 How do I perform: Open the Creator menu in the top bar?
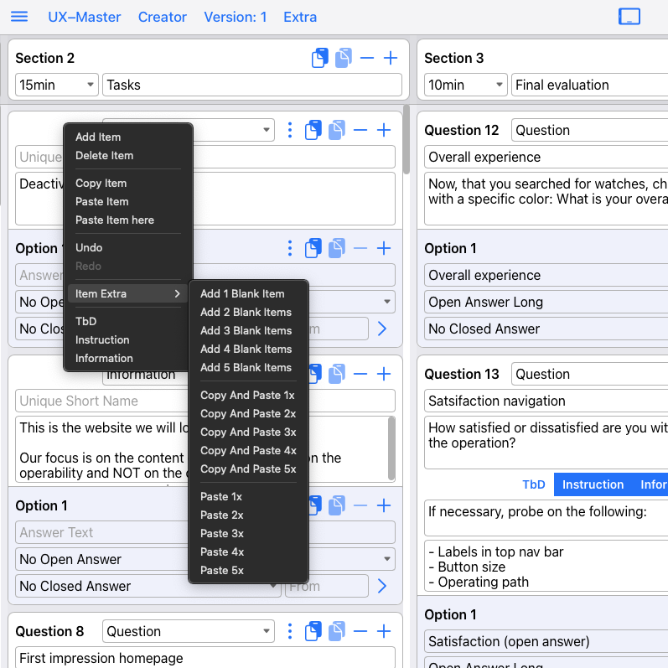click(162, 17)
